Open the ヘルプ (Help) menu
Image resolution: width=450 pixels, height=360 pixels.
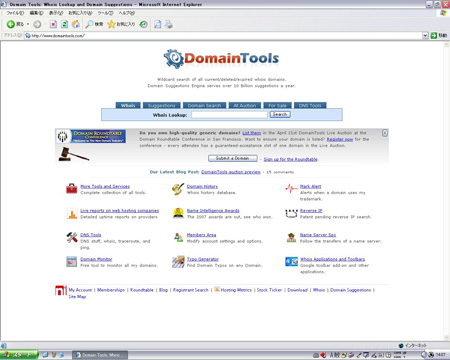click(x=127, y=13)
